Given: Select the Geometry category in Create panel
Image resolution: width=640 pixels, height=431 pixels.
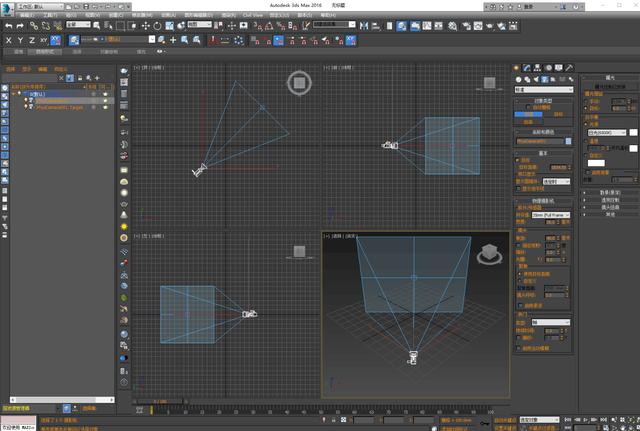Looking at the screenshot, I should 518,80.
